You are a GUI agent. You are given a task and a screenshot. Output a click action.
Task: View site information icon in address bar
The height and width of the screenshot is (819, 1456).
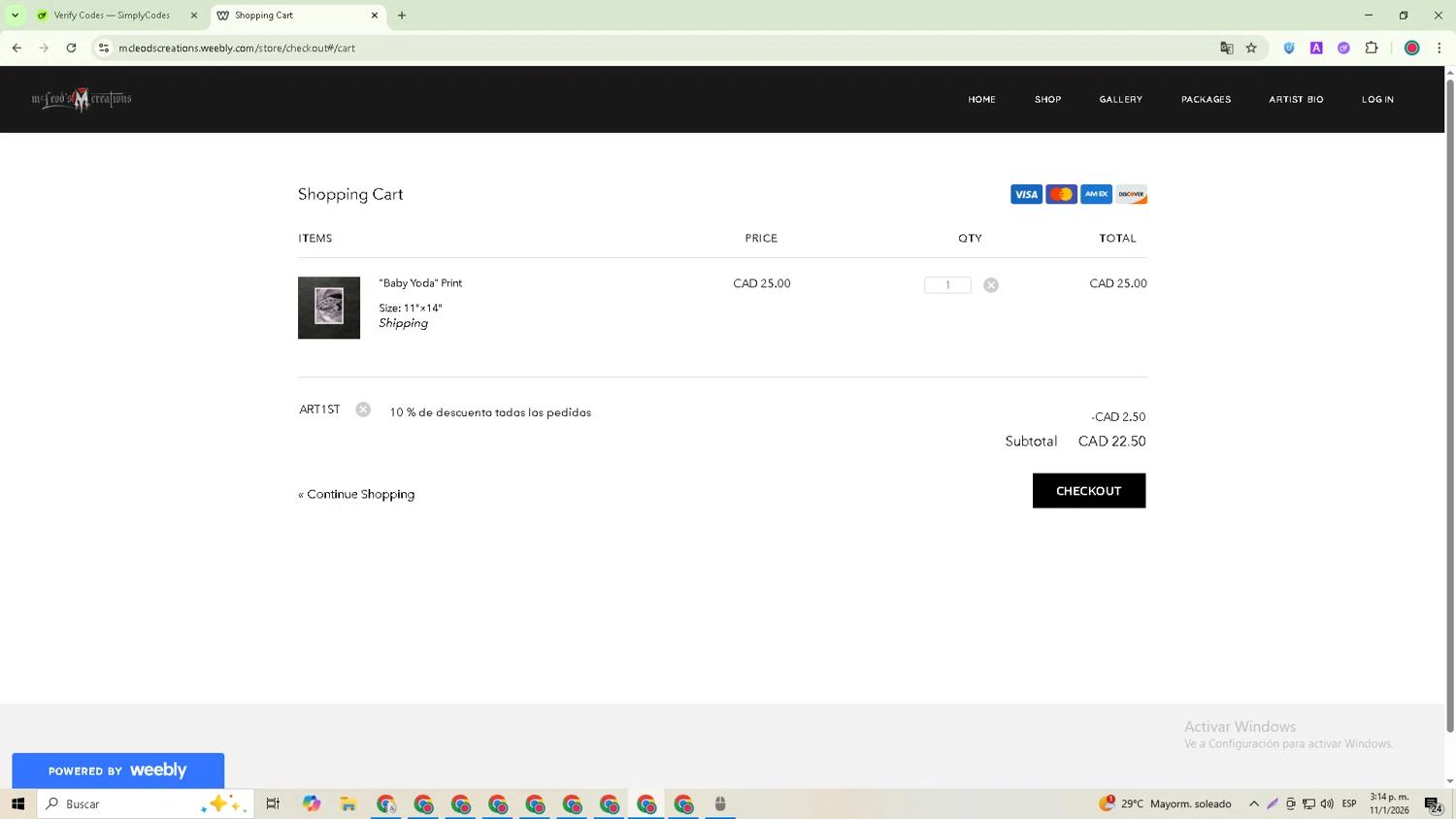(x=104, y=48)
